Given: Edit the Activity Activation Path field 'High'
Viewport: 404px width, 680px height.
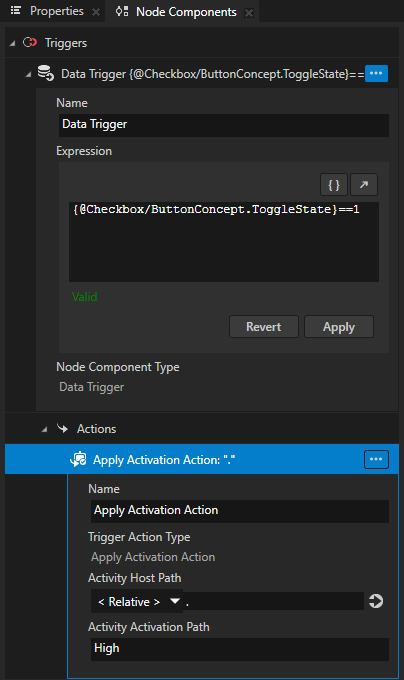Looking at the screenshot, I should 240,649.
